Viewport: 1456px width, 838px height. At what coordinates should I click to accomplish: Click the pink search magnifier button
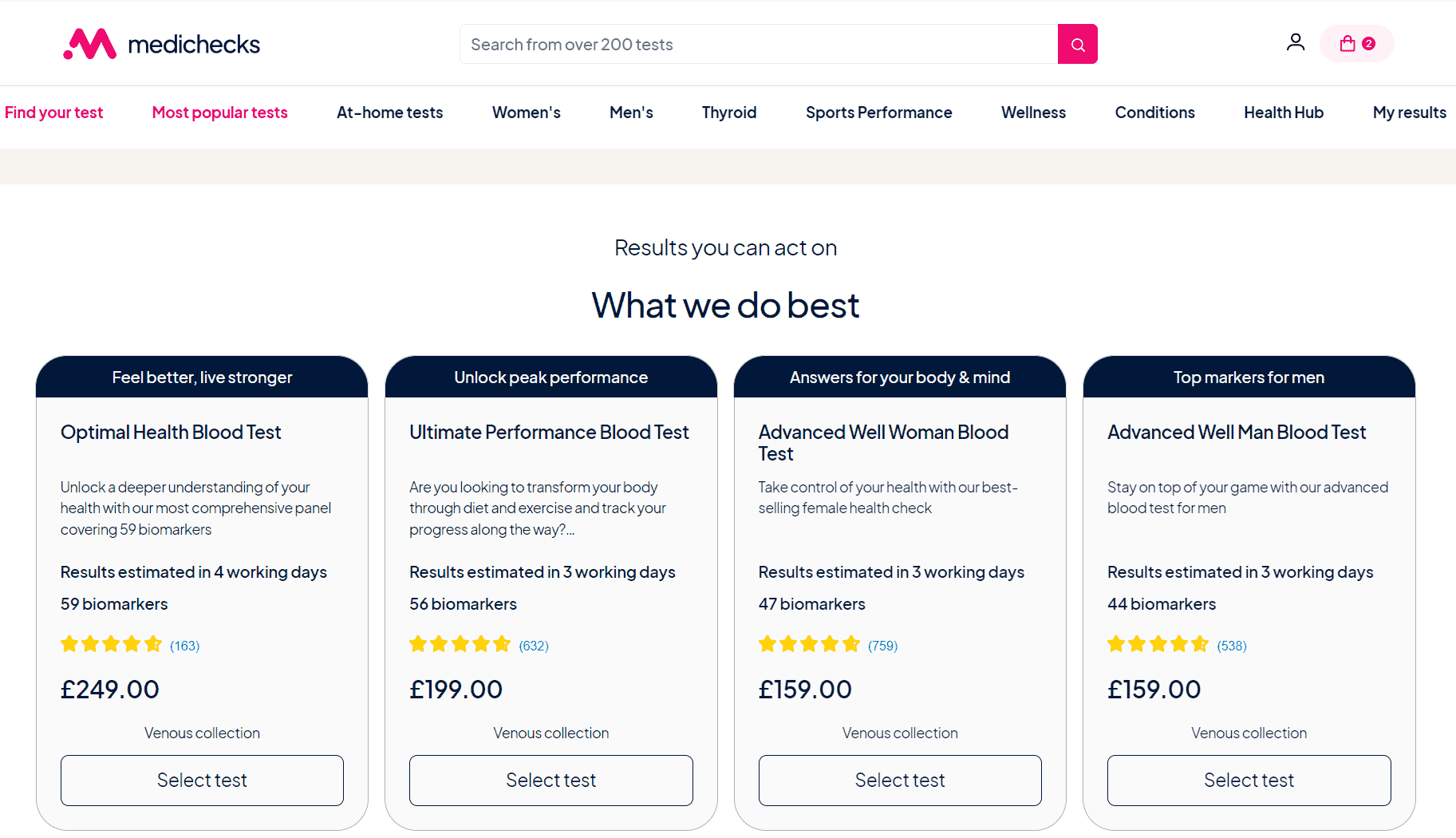pos(1077,44)
